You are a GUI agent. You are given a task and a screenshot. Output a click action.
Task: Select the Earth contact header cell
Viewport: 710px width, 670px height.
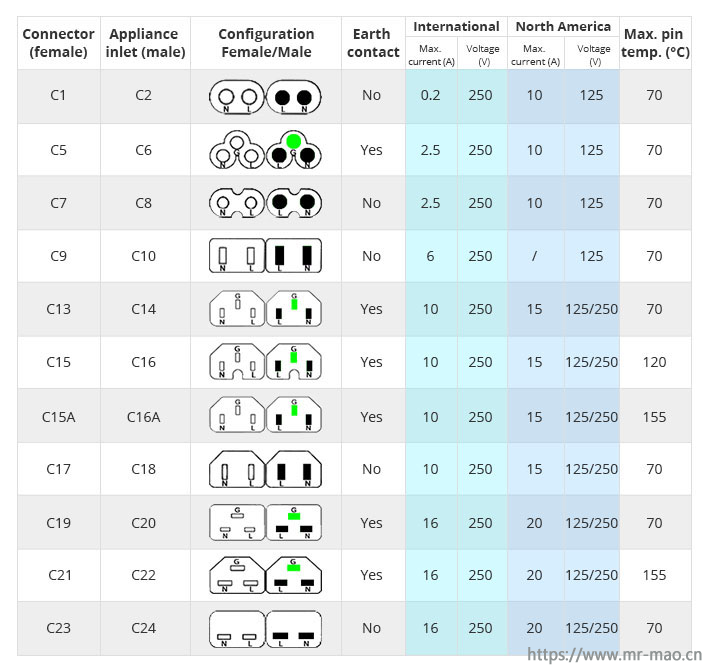pyautogui.click(x=373, y=43)
